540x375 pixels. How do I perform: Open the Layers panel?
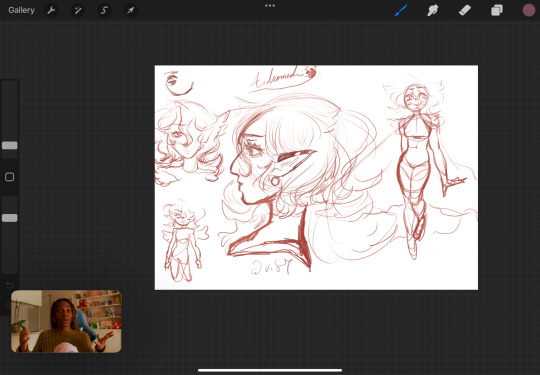(497, 10)
